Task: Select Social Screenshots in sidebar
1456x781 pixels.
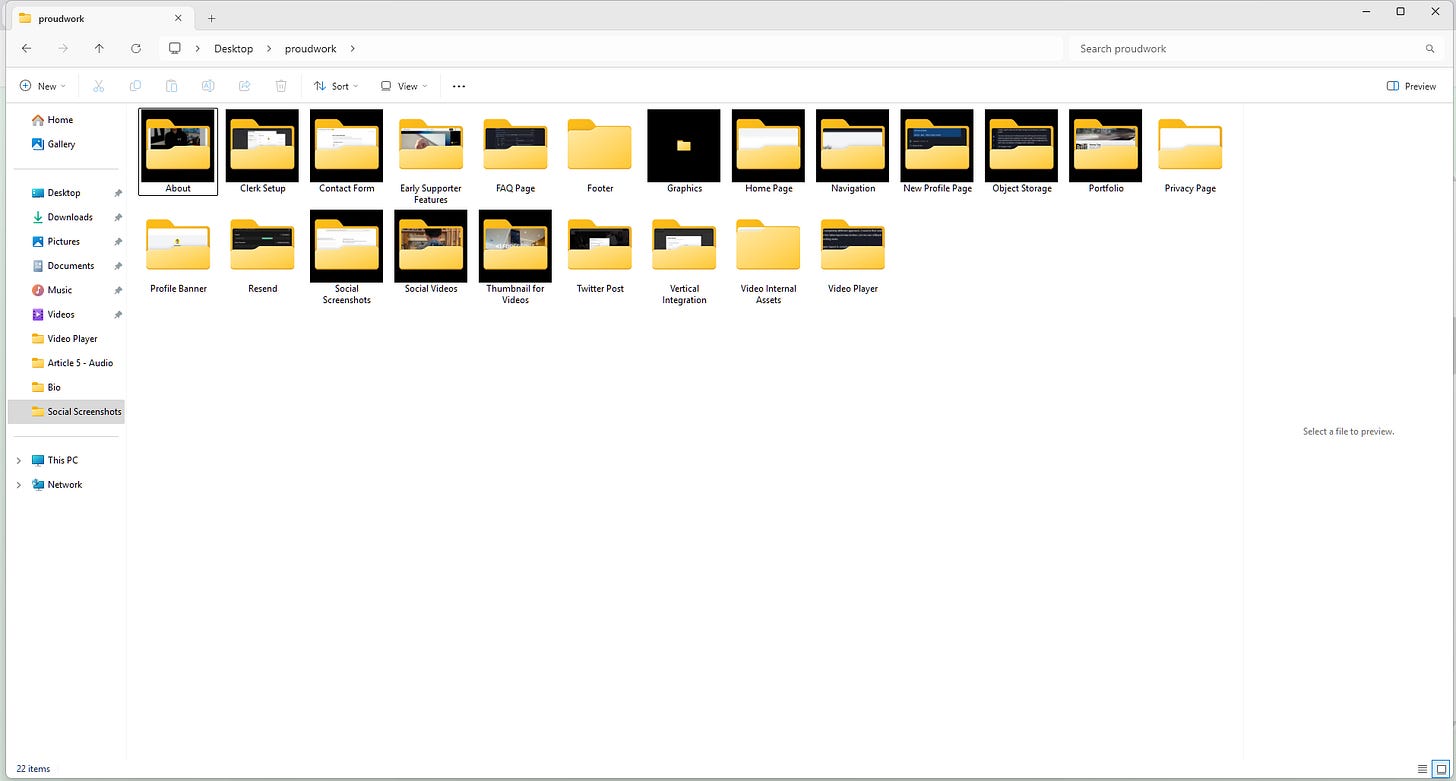Action: click(x=65, y=411)
